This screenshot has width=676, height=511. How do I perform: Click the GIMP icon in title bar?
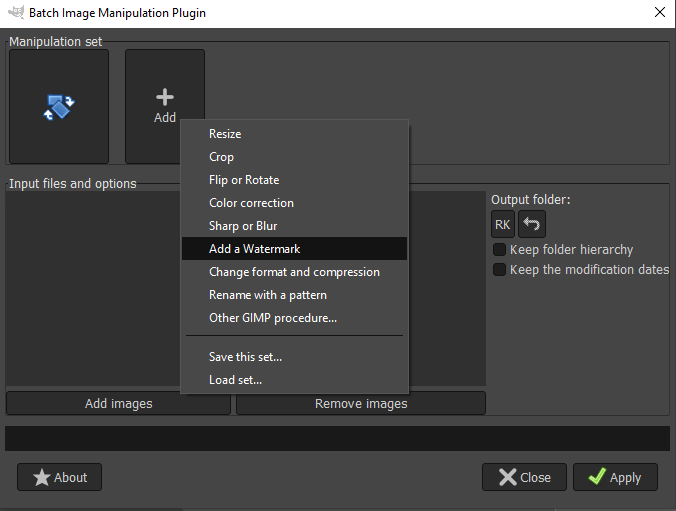coord(14,13)
